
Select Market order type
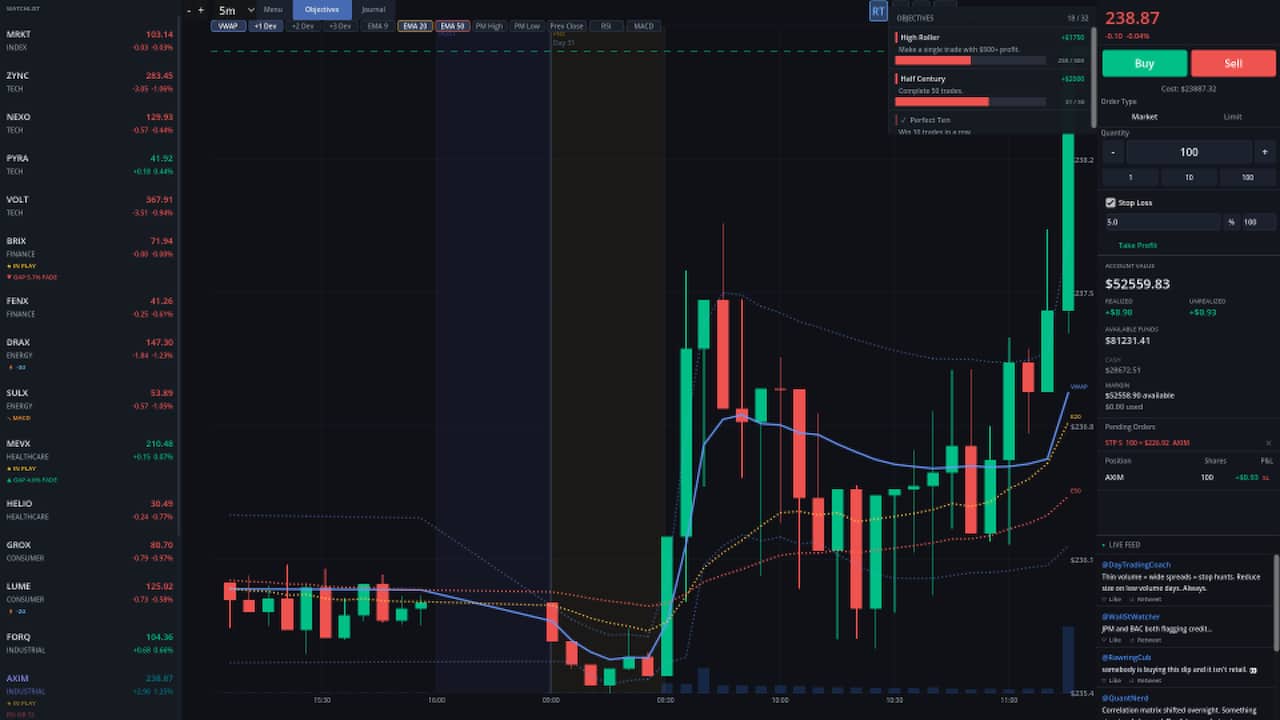tap(1144, 117)
